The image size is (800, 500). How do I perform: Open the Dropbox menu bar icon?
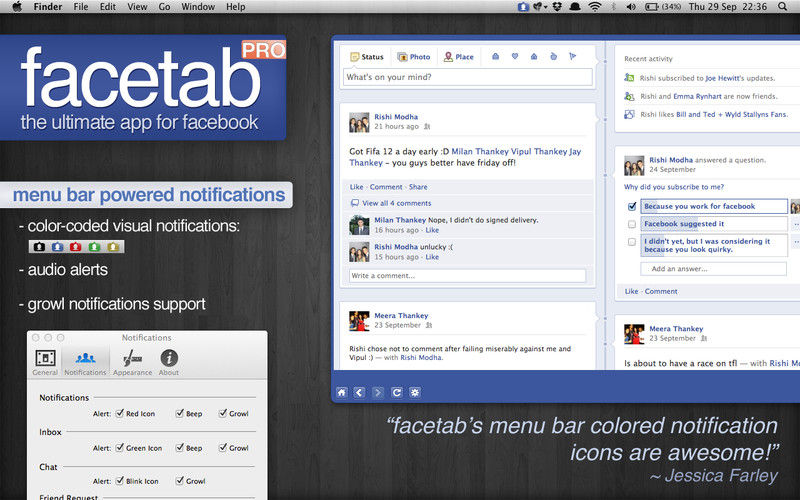click(x=558, y=7)
